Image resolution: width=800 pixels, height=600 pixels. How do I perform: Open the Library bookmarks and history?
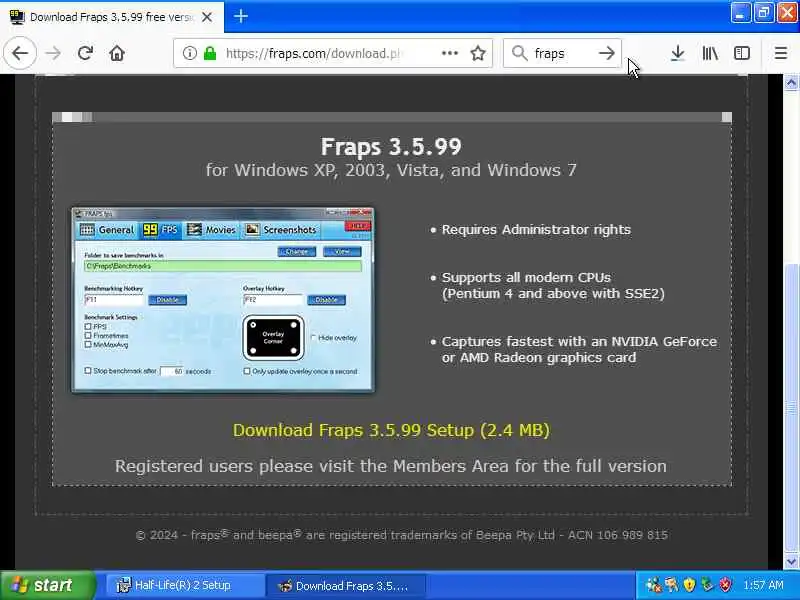point(710,53)
